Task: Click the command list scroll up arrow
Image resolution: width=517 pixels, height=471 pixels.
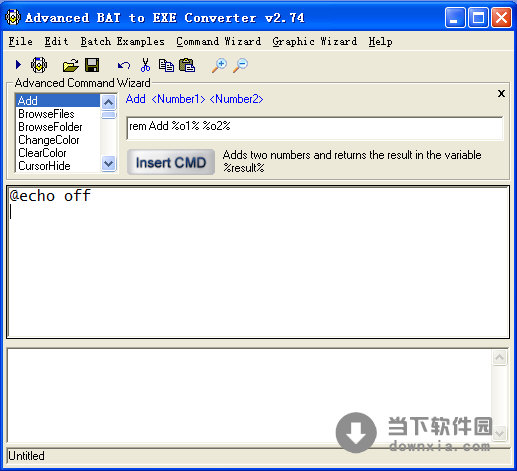Action: pos(108,102)
